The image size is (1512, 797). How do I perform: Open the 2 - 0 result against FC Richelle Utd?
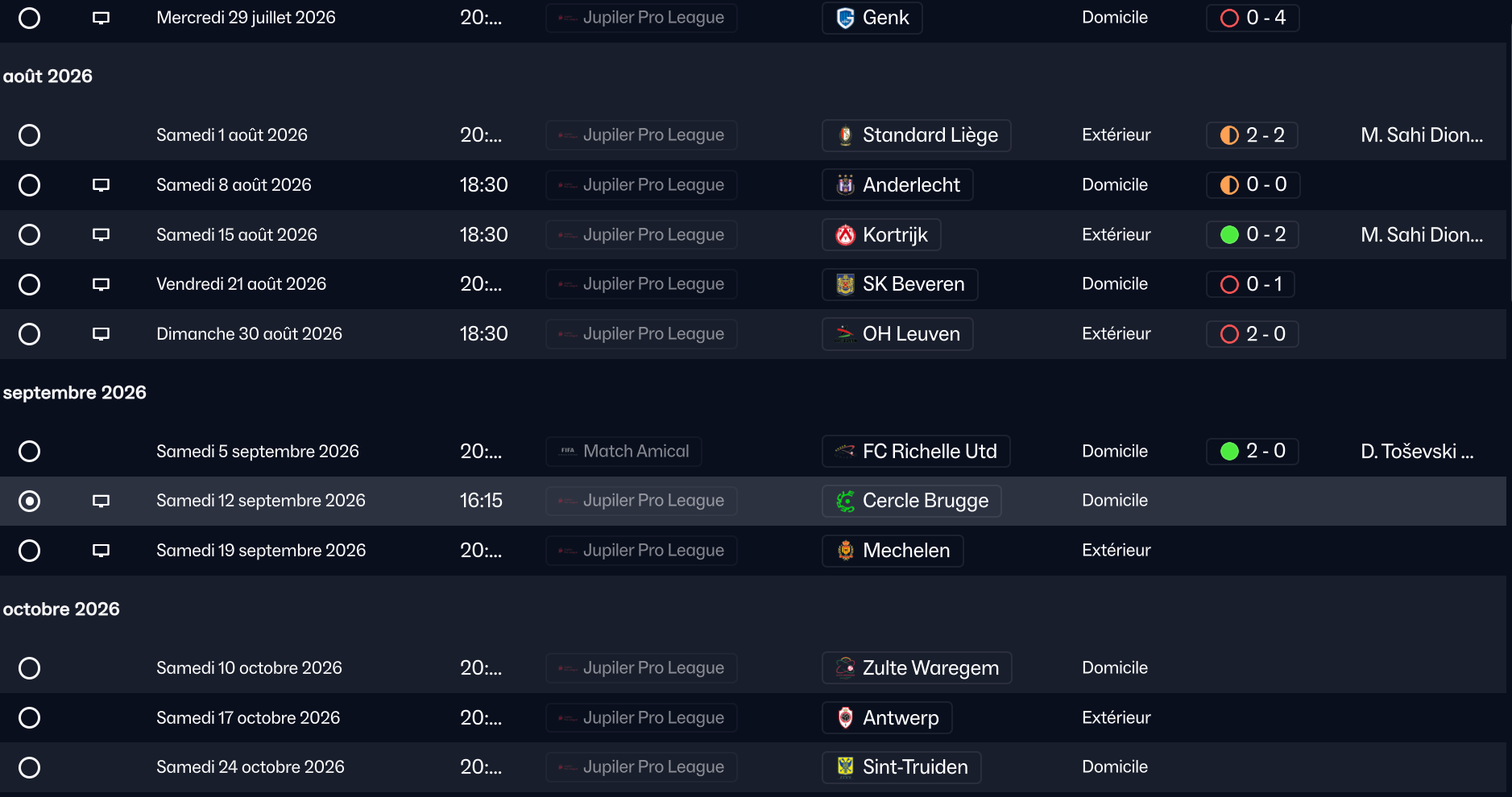pyautogui.click(x=1266, y=452)
